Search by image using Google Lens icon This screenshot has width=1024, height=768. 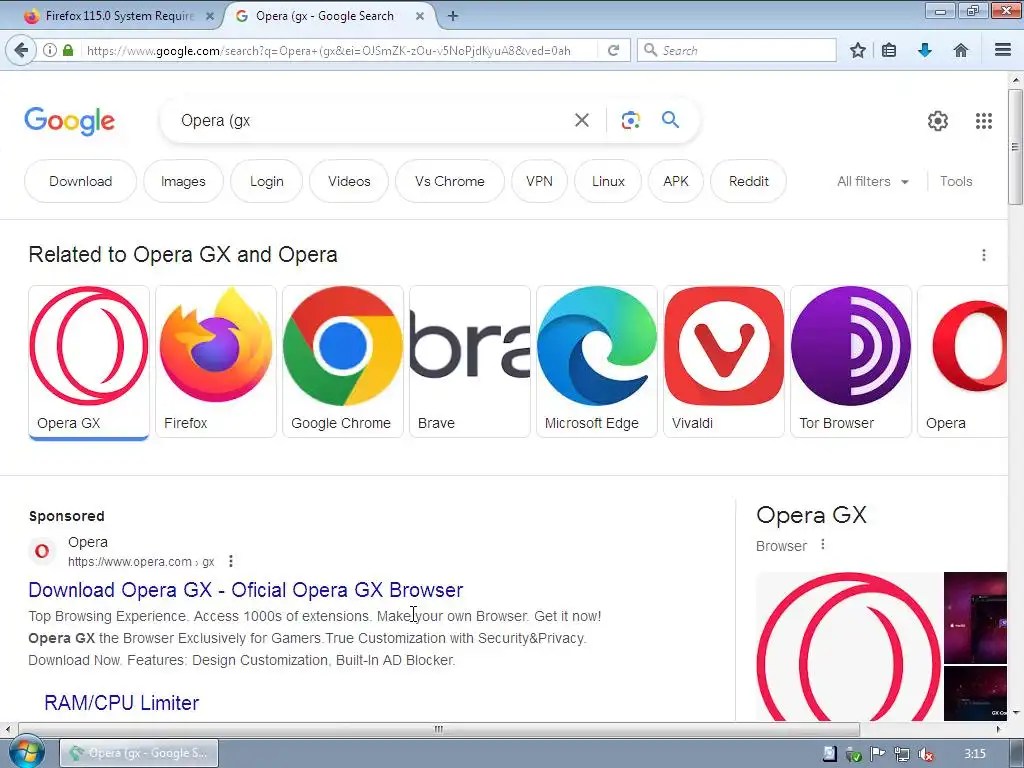point(630,120)
